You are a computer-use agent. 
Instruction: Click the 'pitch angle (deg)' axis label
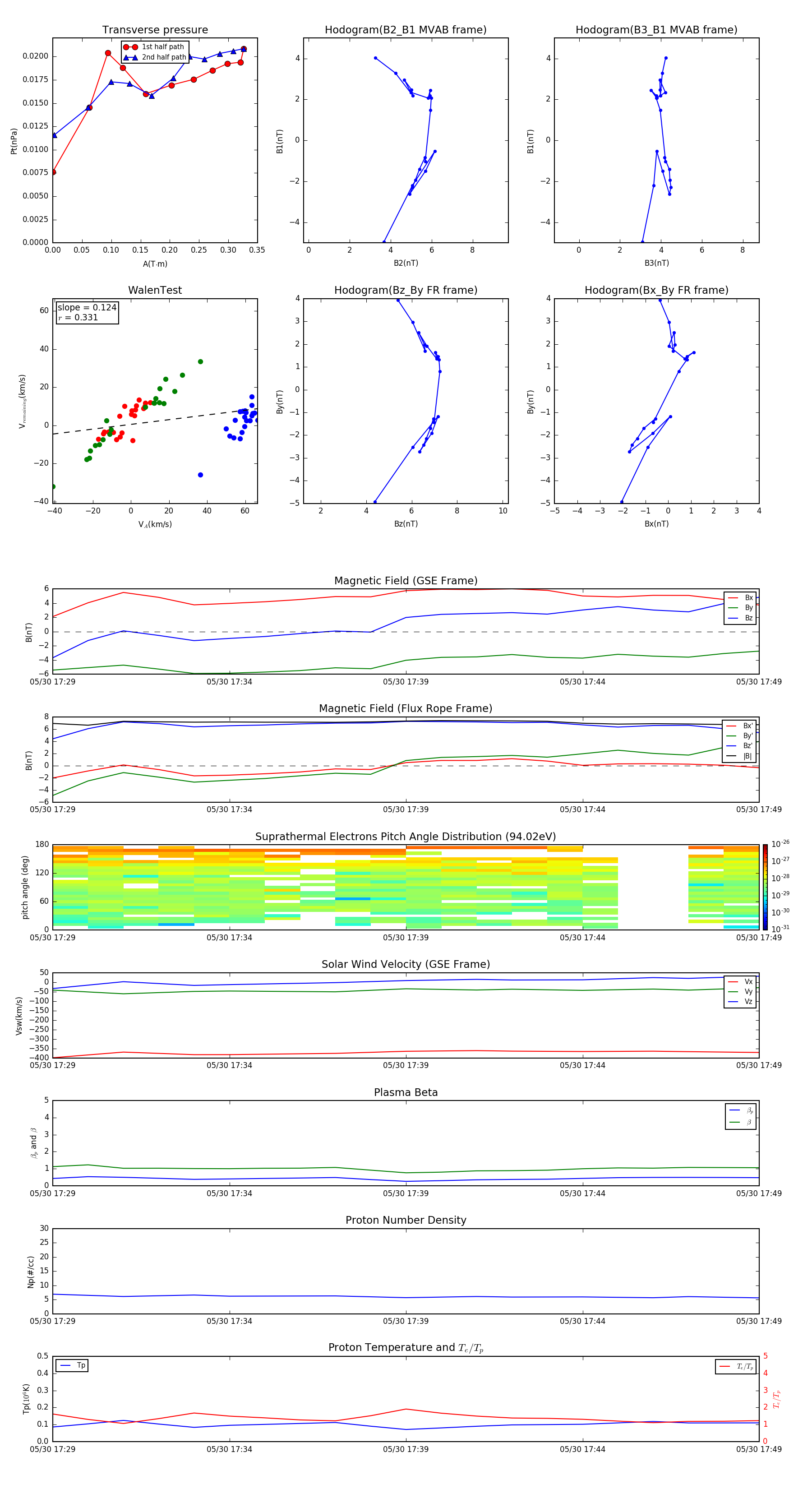coord(25,887)
